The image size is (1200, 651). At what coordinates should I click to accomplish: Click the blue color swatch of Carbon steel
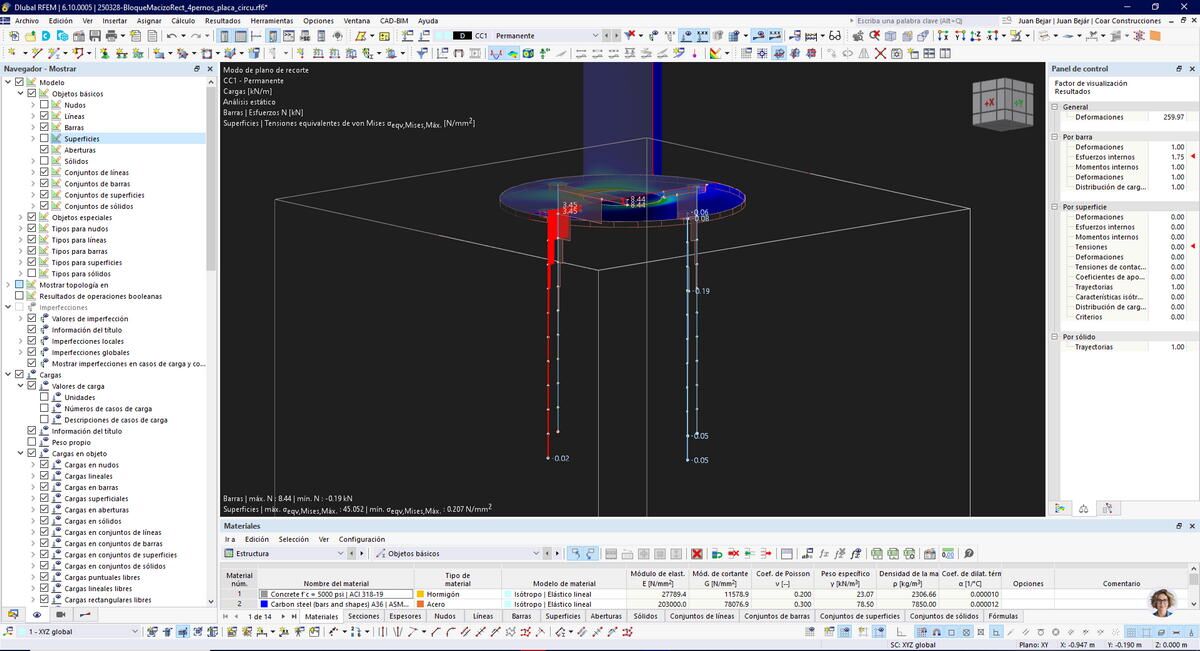pos(264,604)
